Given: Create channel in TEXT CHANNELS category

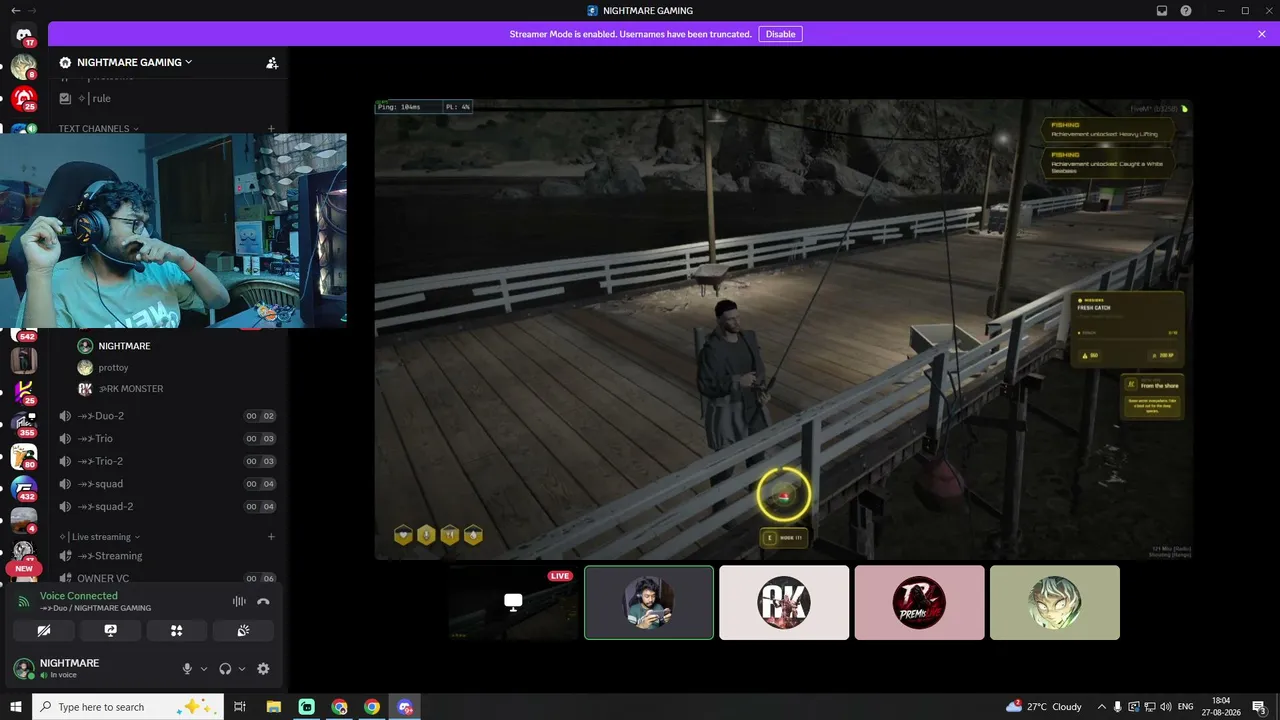Looking at the screenshot, I should pos(271,129).
